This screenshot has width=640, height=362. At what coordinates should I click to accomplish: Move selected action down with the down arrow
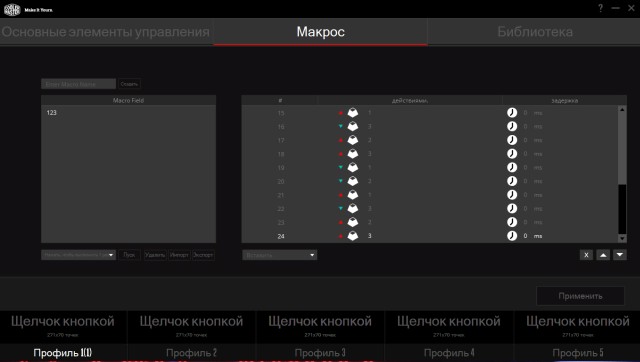pyautogui.click(x=620, y=255)
